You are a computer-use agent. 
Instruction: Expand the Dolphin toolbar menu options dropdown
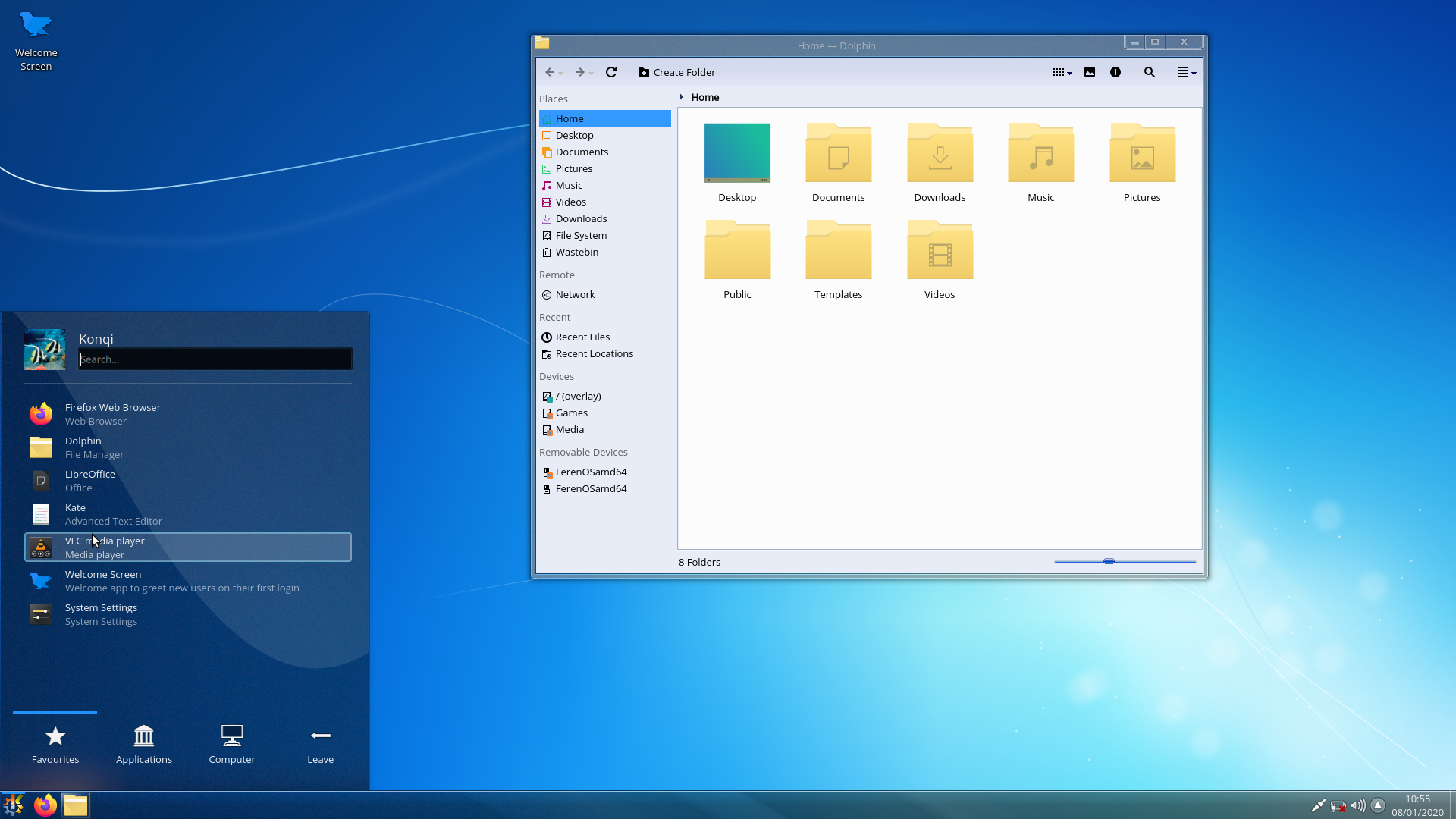1186,72
